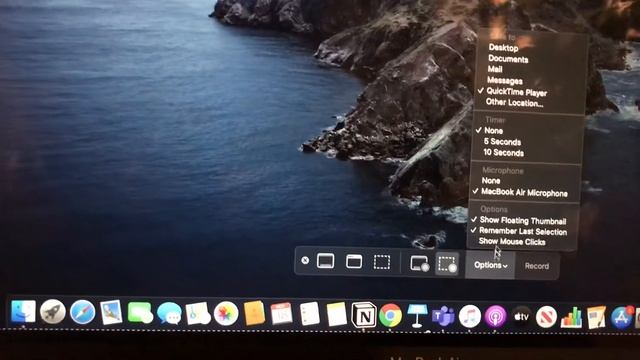
Task: Select Capture Selected Window icon
Action: pos(354,261)
